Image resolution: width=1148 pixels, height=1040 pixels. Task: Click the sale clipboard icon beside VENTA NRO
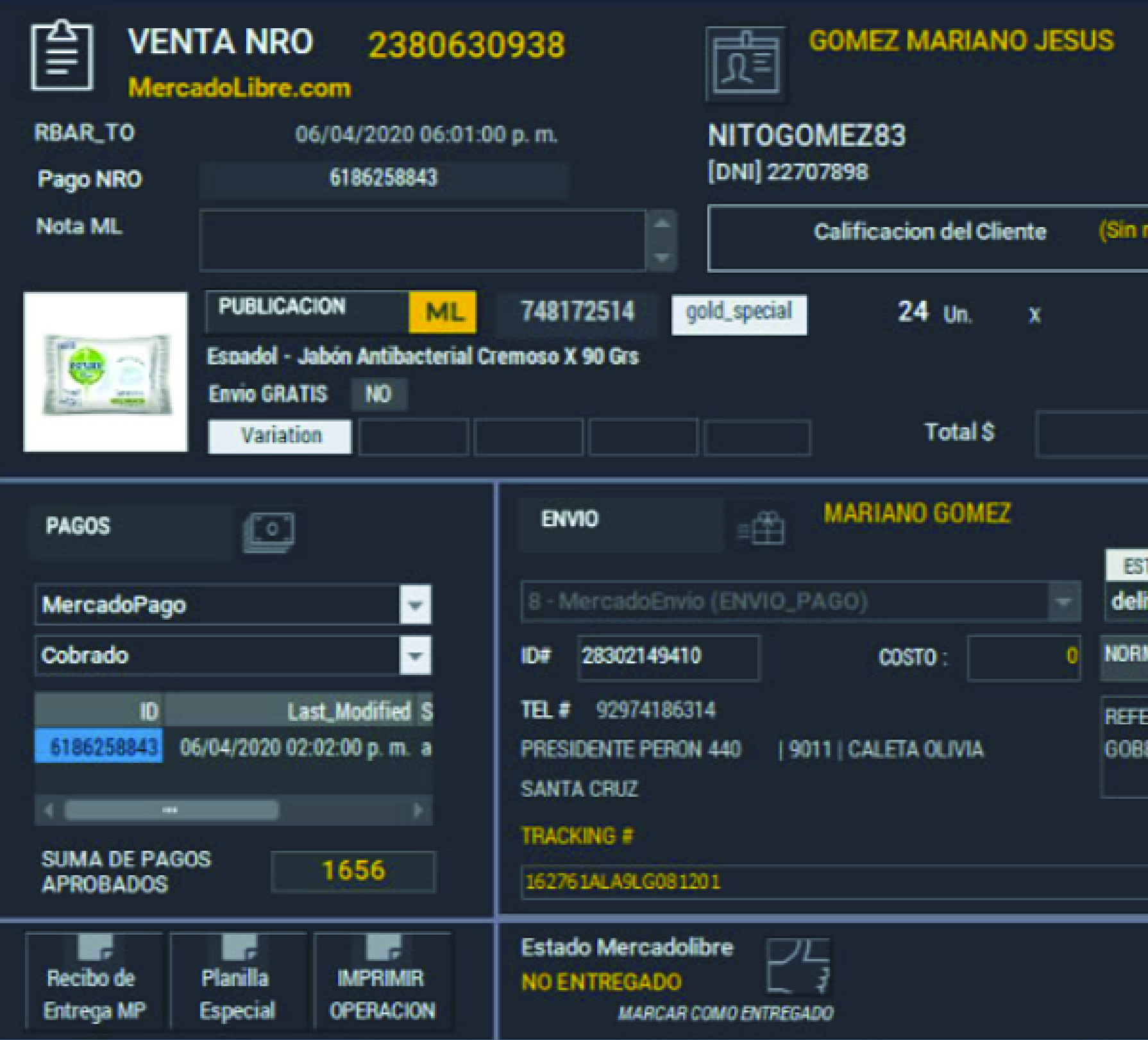click(x=62, y=56)
